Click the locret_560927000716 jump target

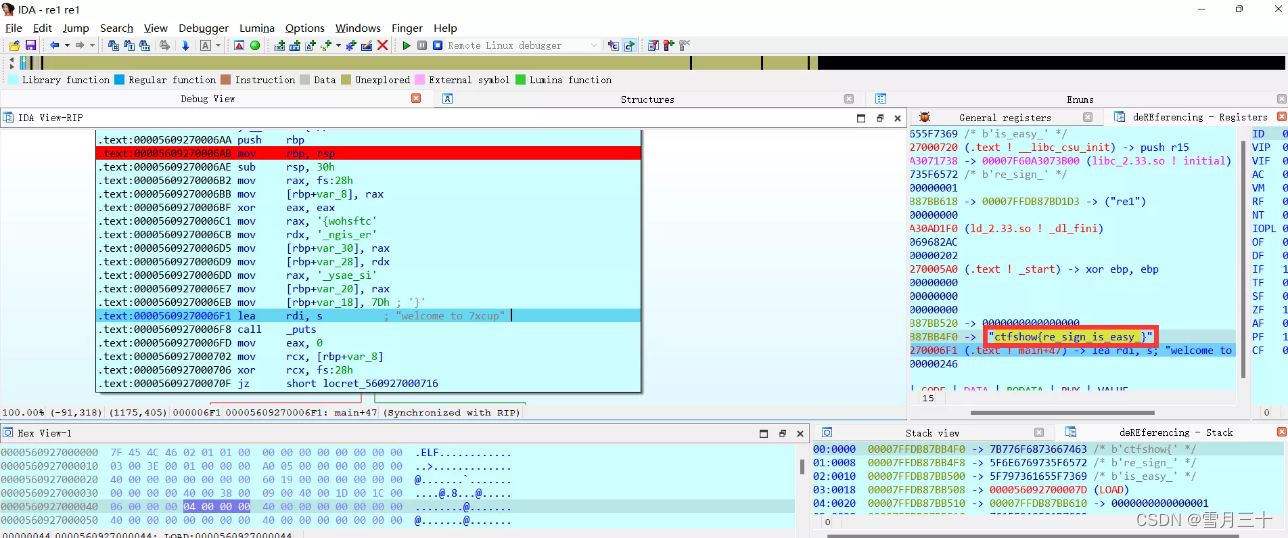[362, 383]
